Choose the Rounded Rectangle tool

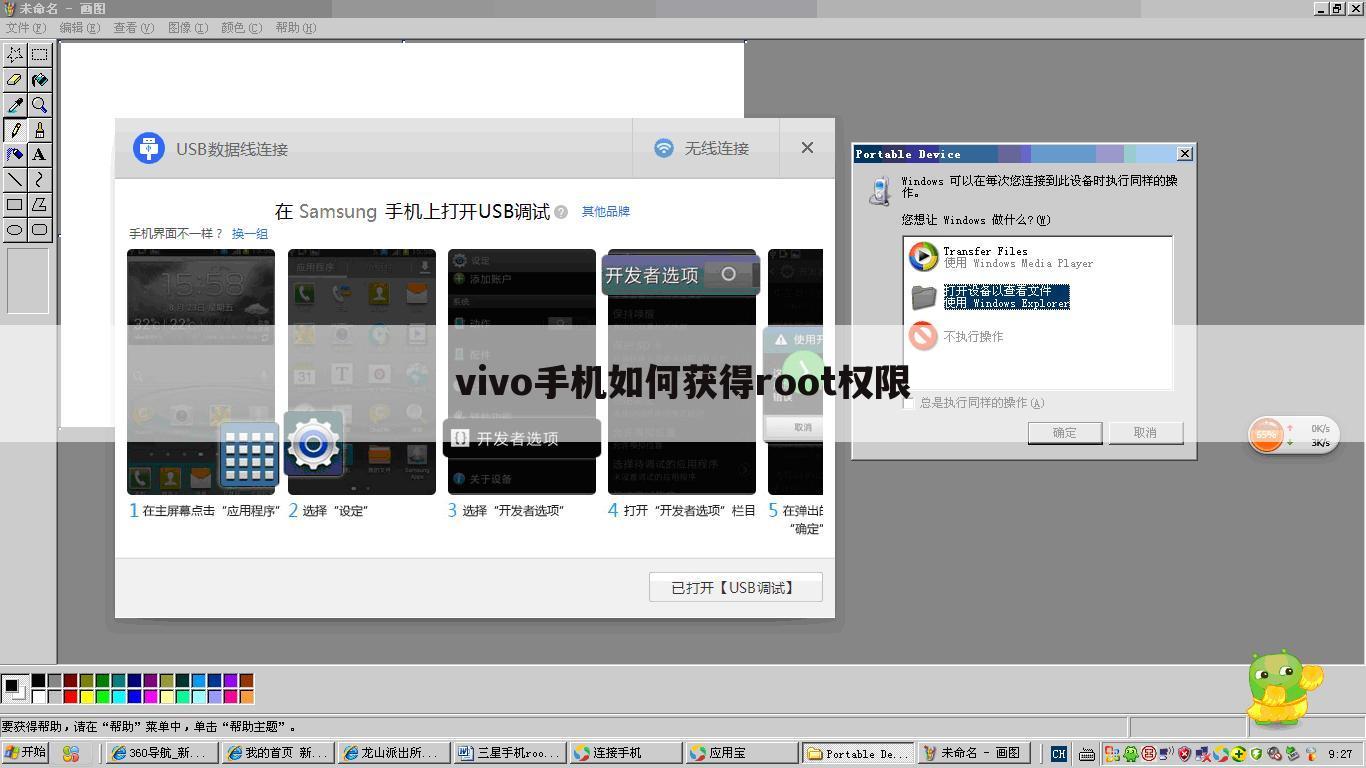pyautogui.click(x=39, y=230)
